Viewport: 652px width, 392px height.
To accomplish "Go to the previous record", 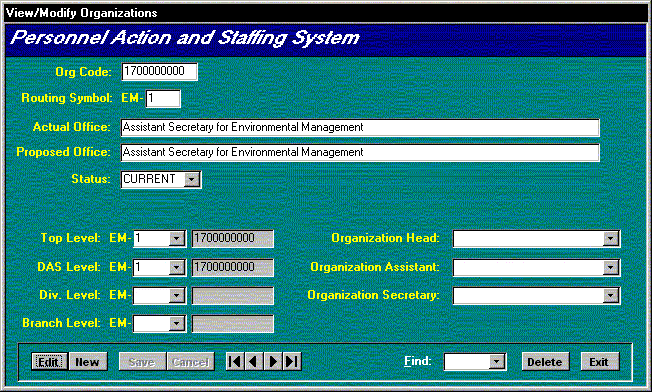I will (x=254, y=361).
